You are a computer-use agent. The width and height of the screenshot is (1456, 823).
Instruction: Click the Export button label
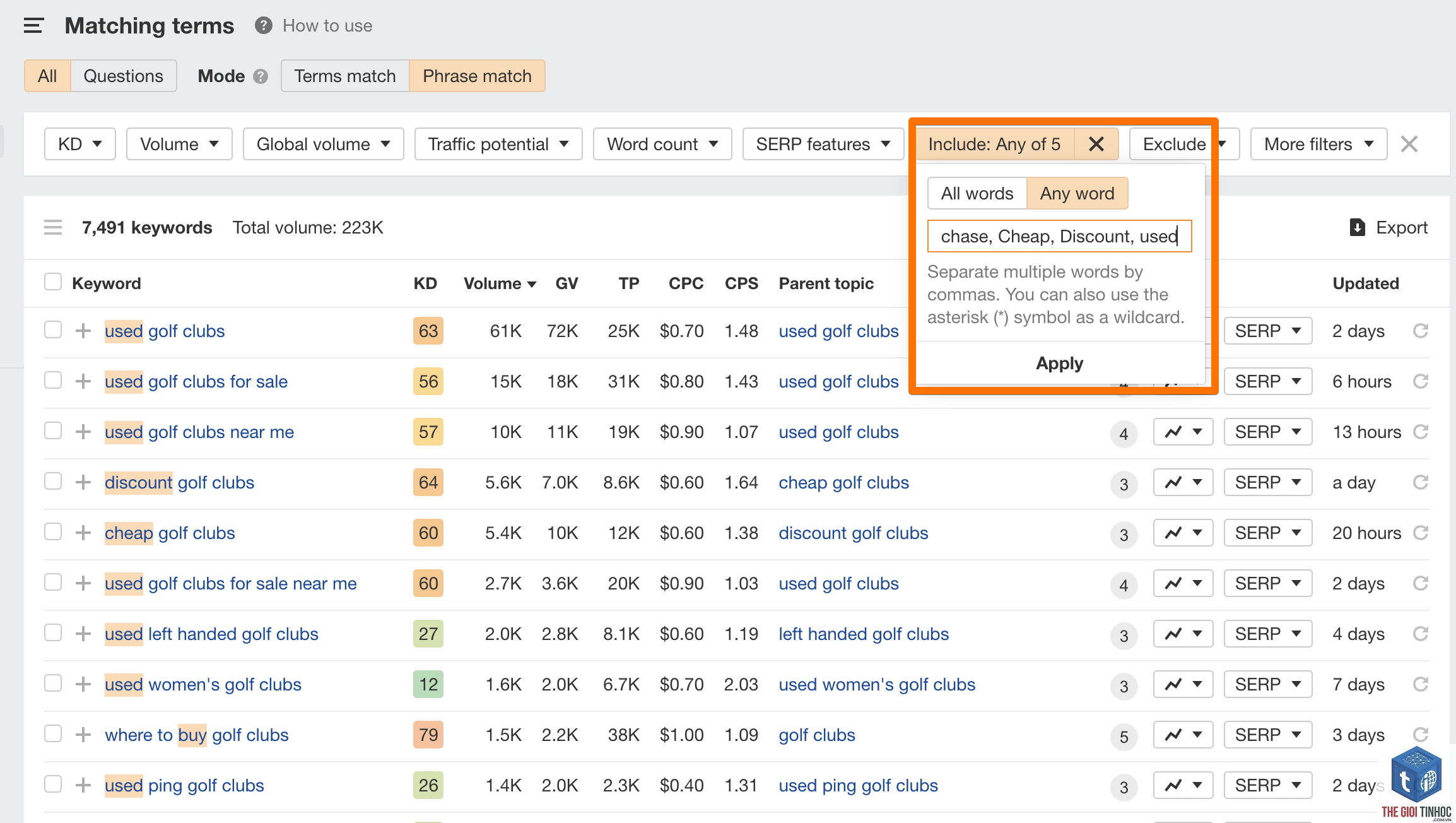1402,227
